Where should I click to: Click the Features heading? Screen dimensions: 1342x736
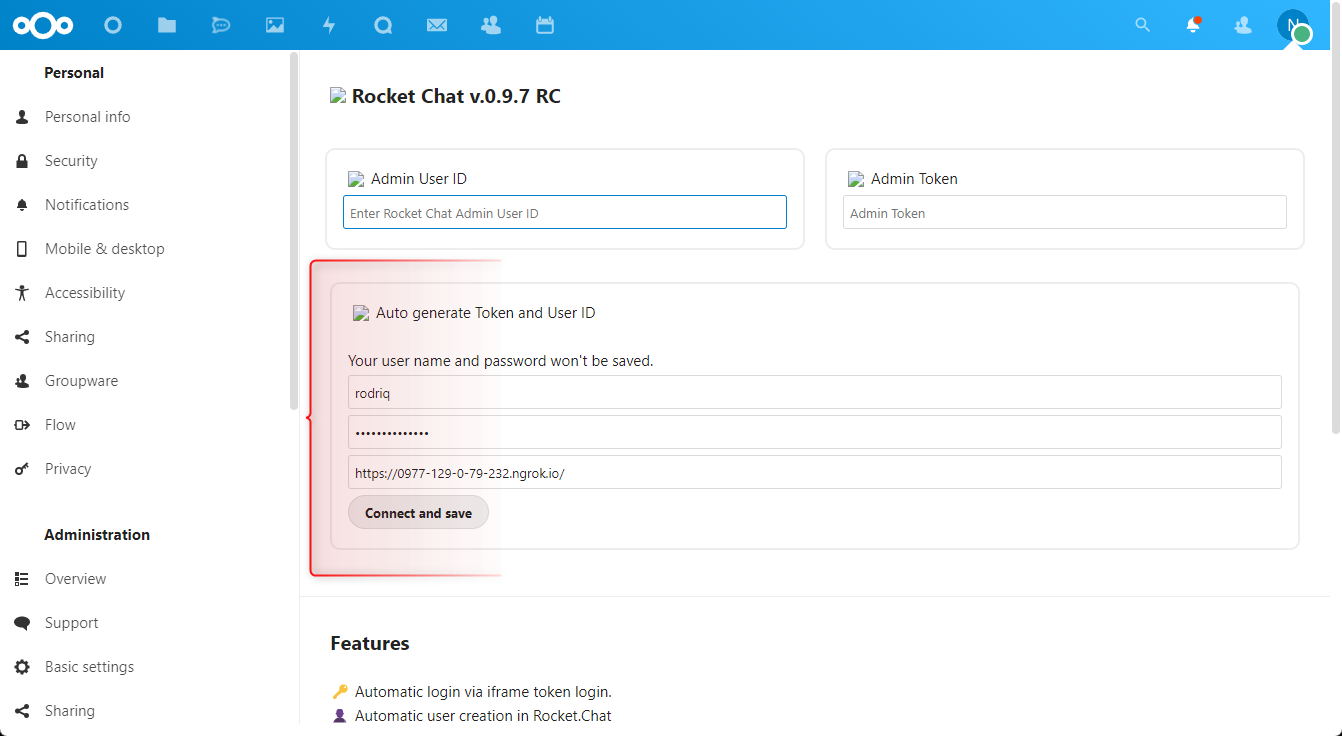(x=370, y=643)
